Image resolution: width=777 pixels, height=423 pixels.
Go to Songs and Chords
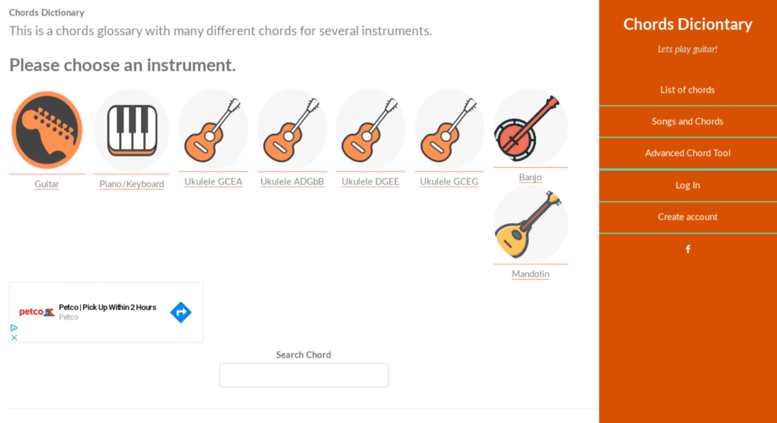pos(687,121)
